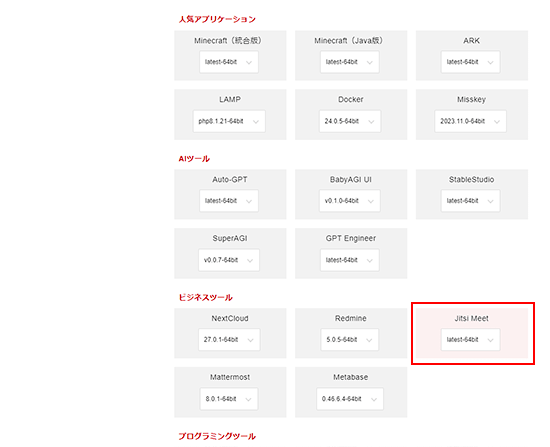Choose the StableStudio tool label
This screenshot has width=550, height=447.
(471, 180)
